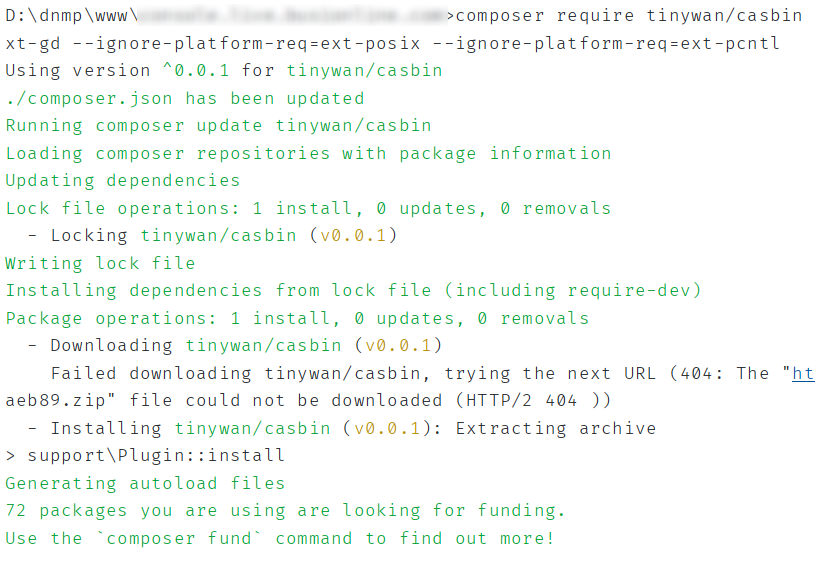Click the 'Generating autoload files' line

pyautogui.click(x=145, y=483)
